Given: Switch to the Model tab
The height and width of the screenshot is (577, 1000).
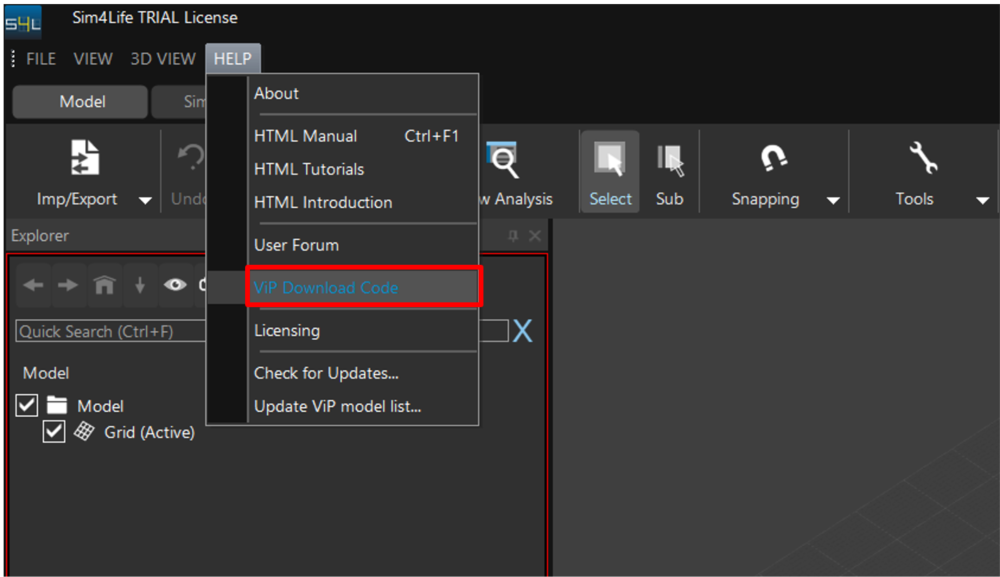Looking at the screenshot, I should point(82,102).
